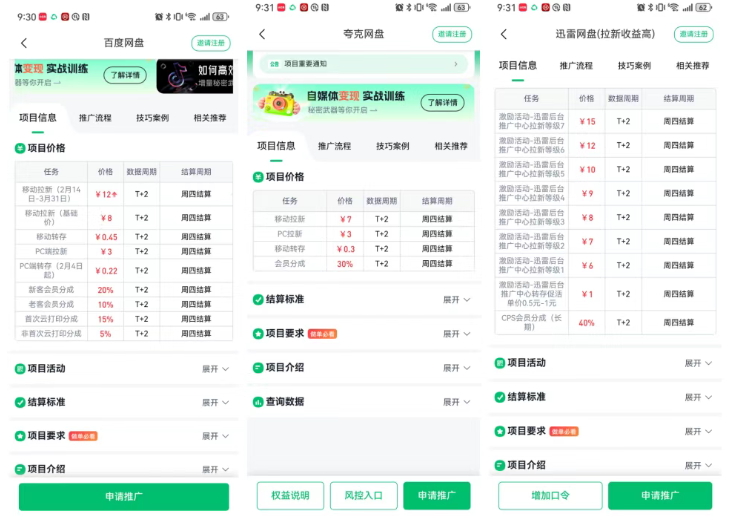The image size is (730, 516).
Task: Switch to 相关推荐 tab on 迅雷网盘 screen
Action: point(692,66)
